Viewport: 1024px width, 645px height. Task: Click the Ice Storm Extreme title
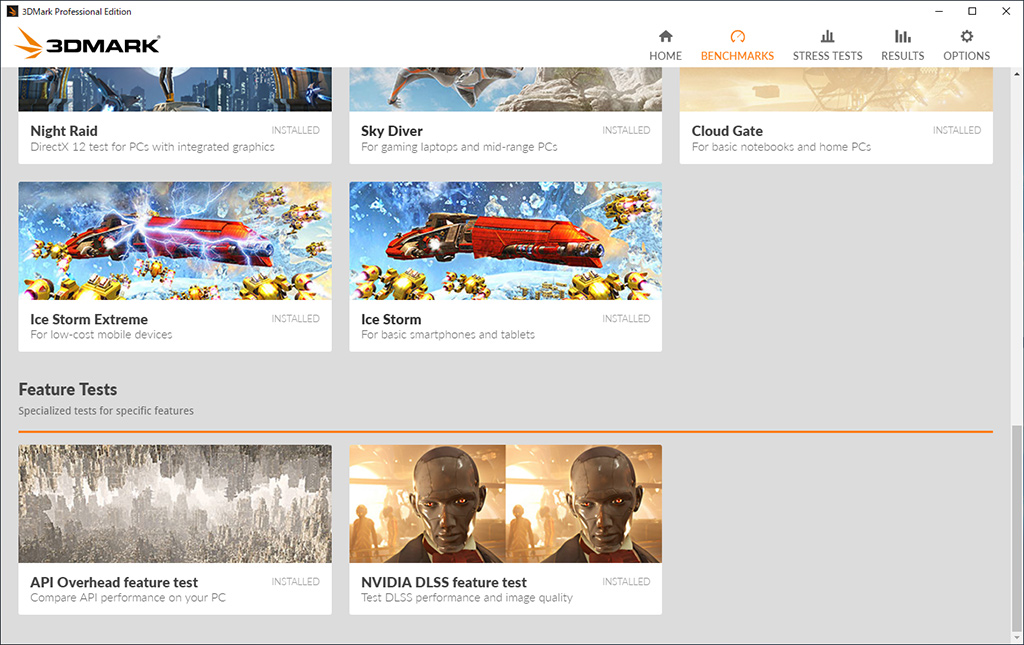coord(89,319)
